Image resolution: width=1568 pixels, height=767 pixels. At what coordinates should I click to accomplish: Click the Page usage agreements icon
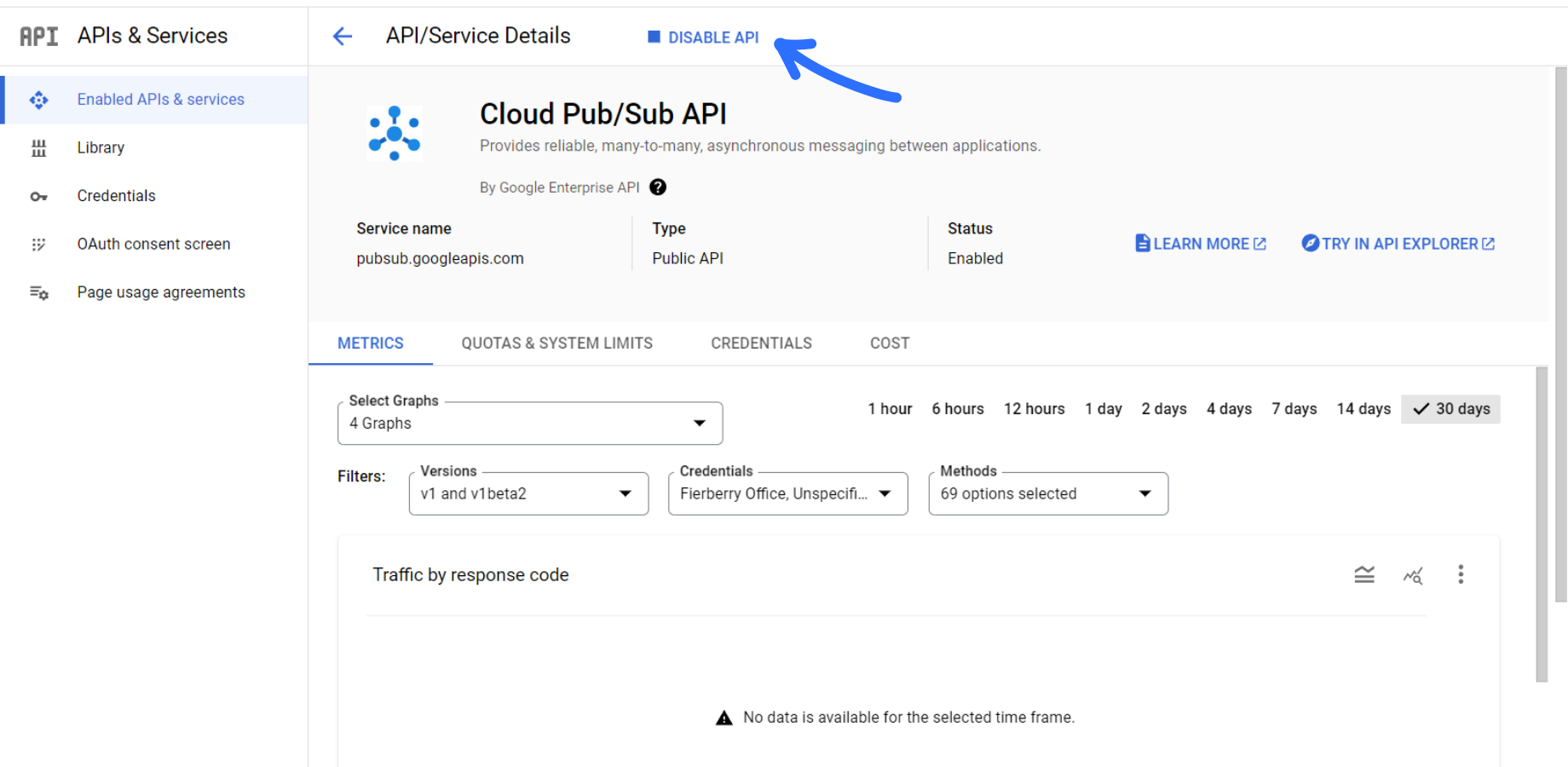tap(39, 292)
